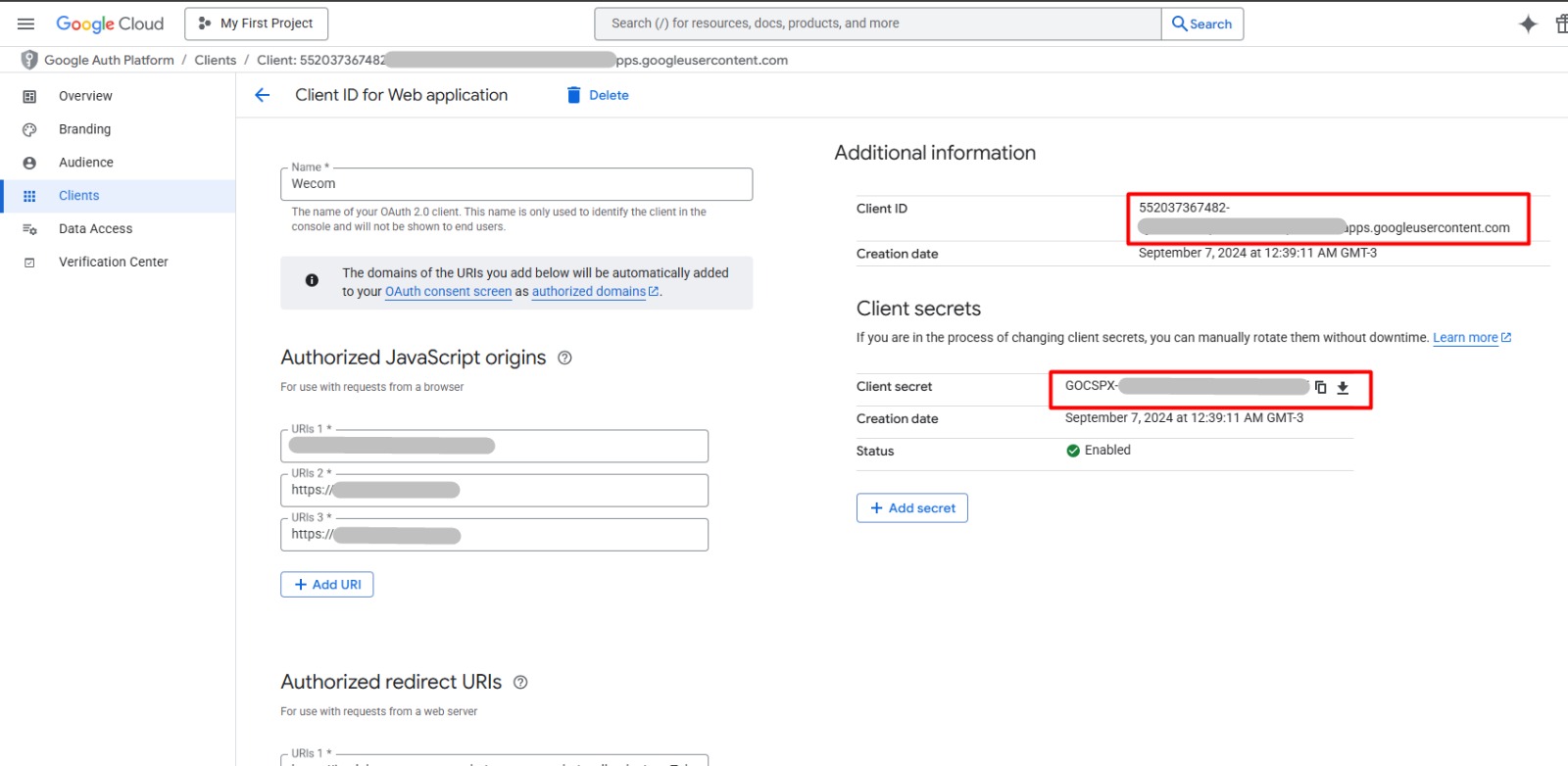Image resolution: width=1568 pixels, height=766 pixels.
Task: Click help icon next to Authorized JavaScript origins
Action: 564,359
